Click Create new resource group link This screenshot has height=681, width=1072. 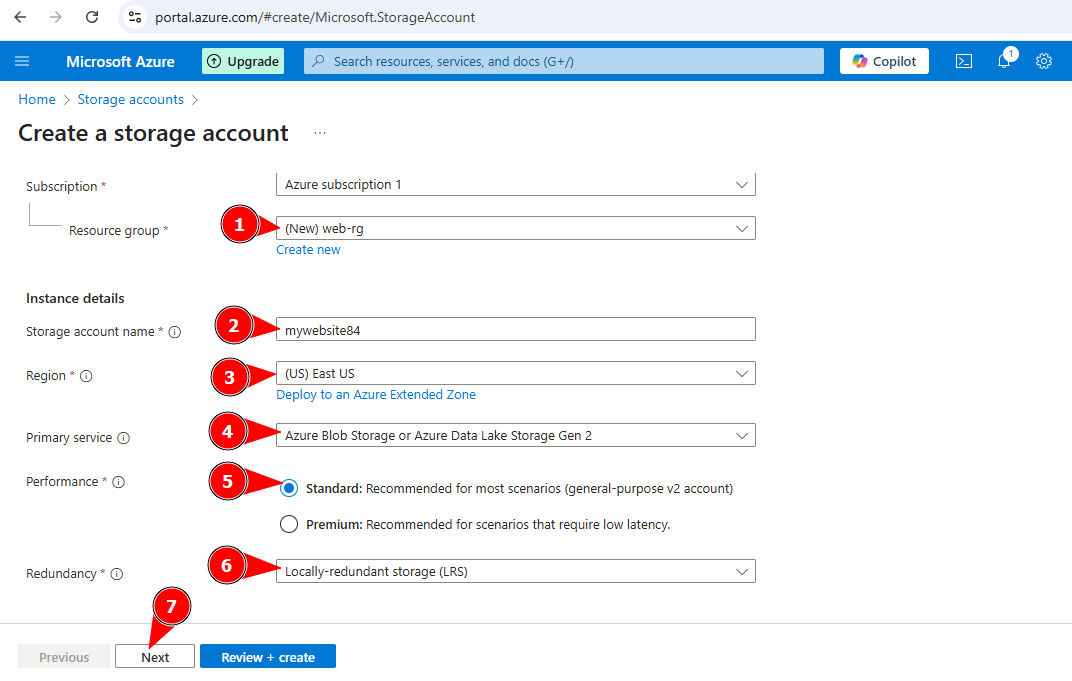(x=308, y=250)
